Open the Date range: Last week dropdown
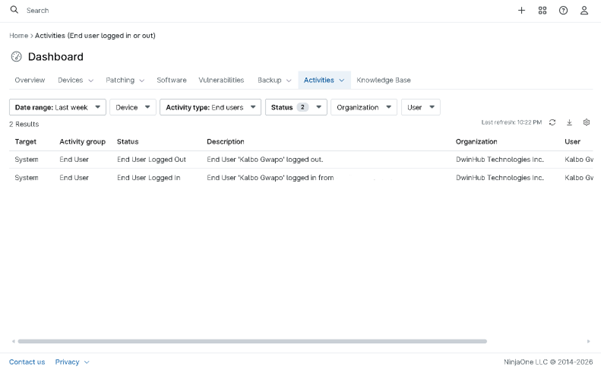 click(x=57, y=107)
